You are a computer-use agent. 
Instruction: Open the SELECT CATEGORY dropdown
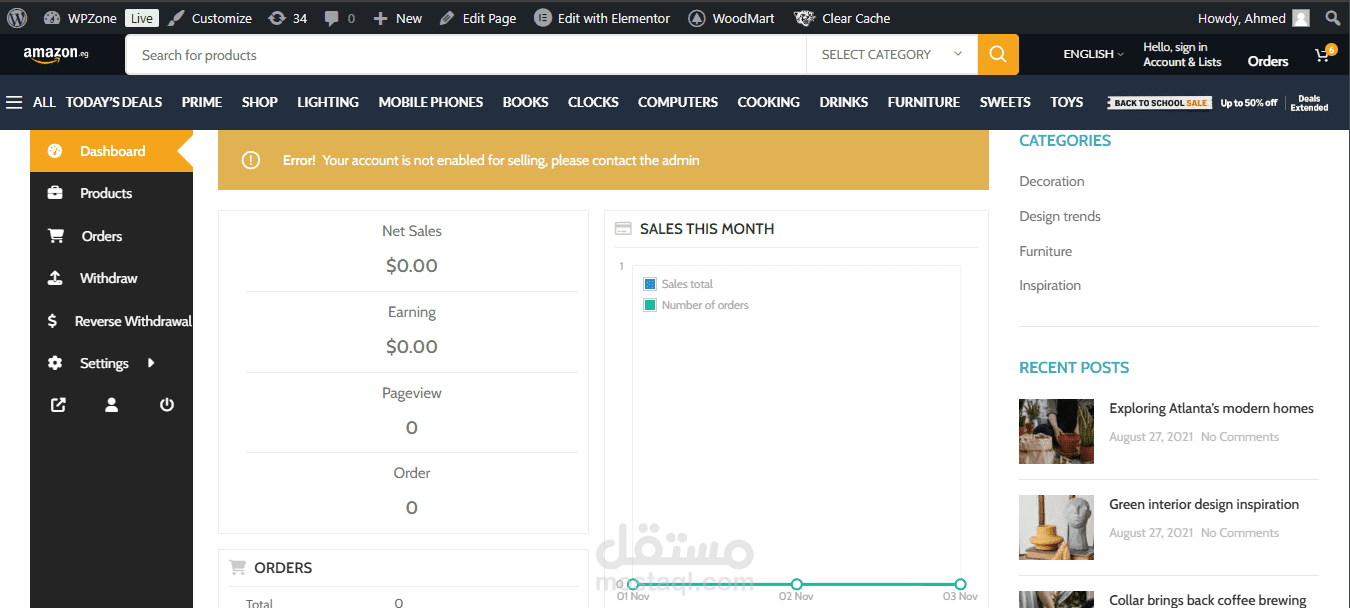click(x=892, y=55)
